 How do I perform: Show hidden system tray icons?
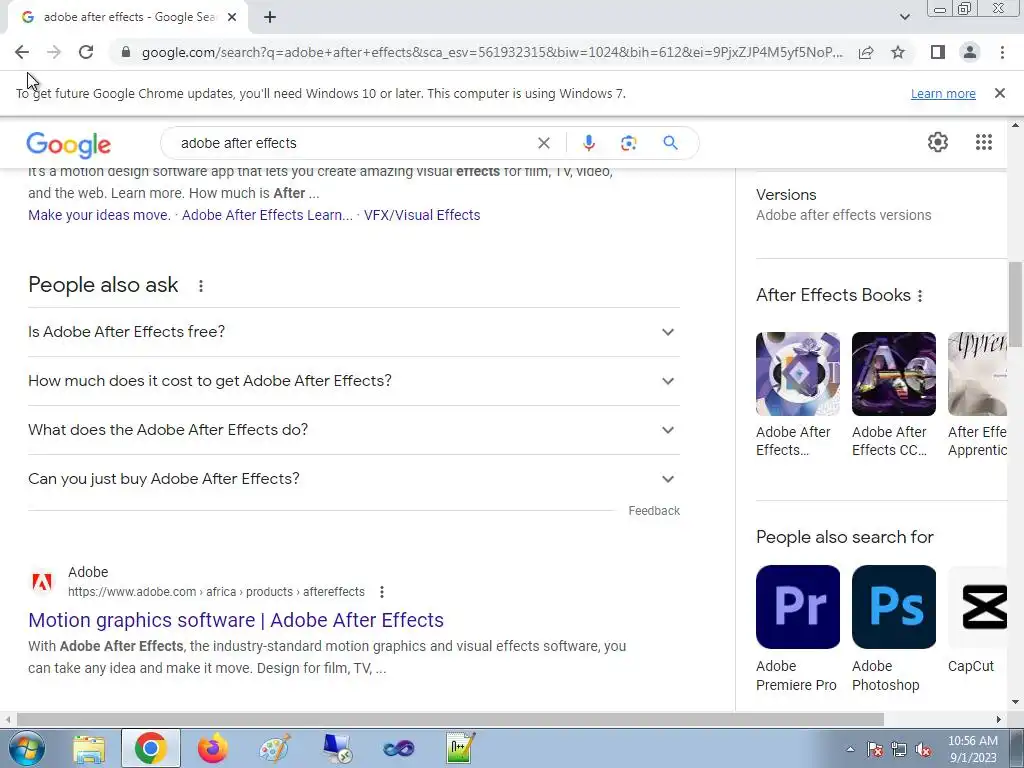850,749
